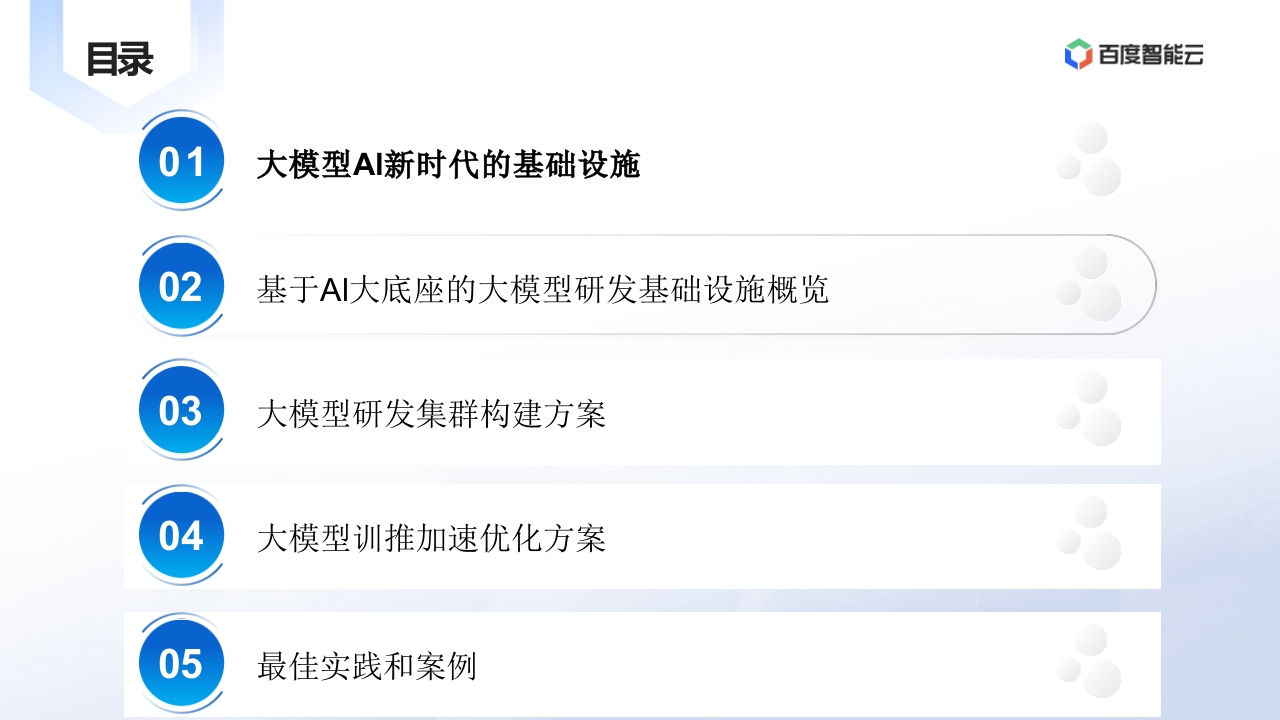
Task: Click the 04 numbered circle badge
Action: click(181, 536)
